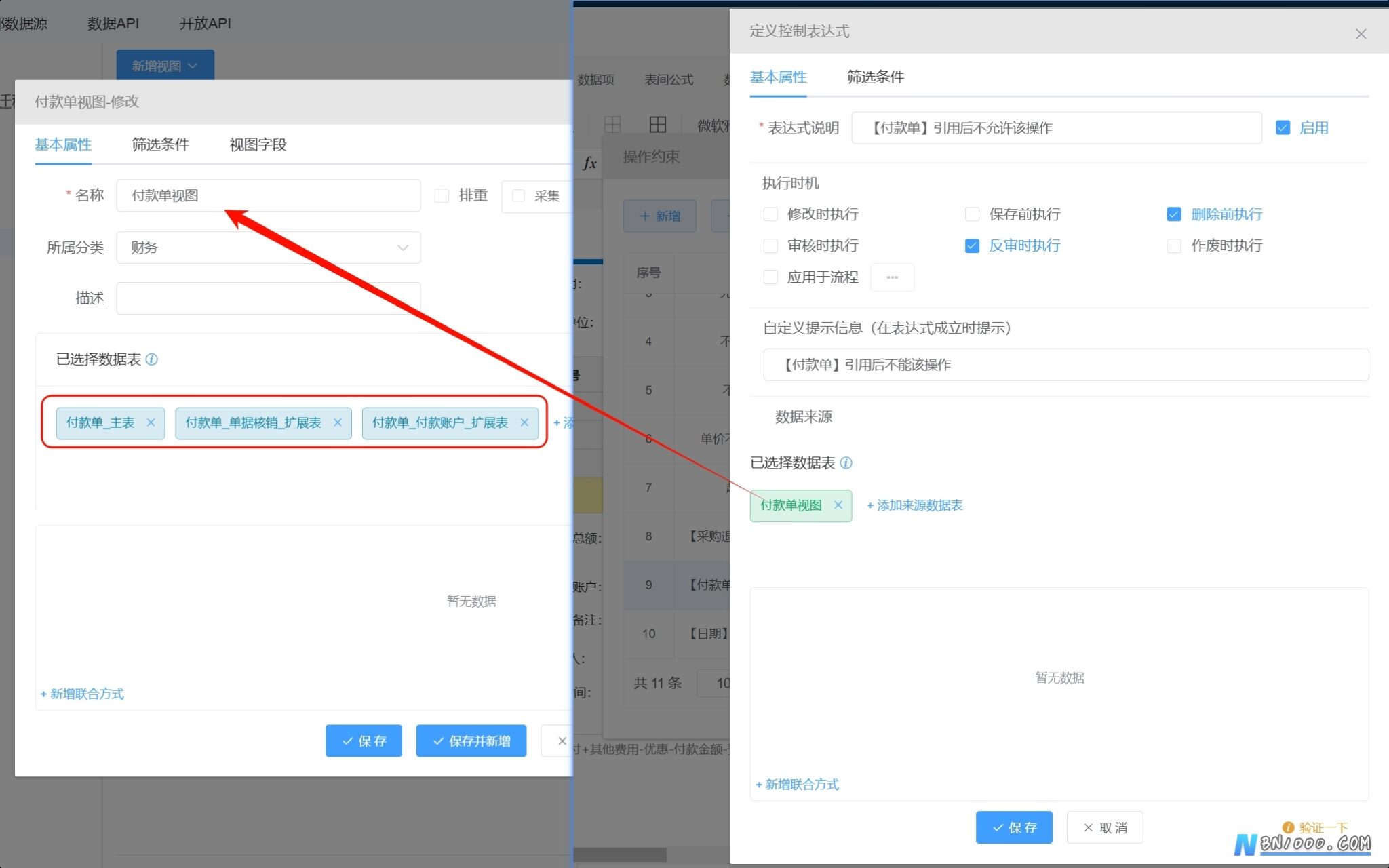Remove 付款单视图 tag via its X icon
Screen dimensions: 1389x868
pyautogui.click(x=838, y=505)
